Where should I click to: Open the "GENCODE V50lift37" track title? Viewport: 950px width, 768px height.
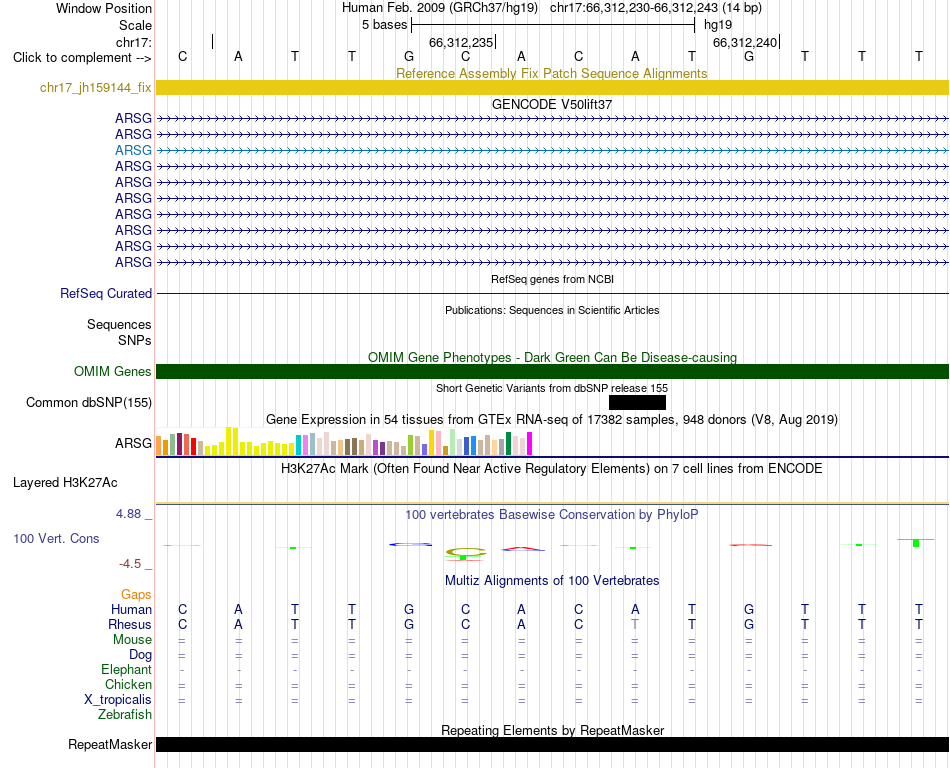pos(551,104)
